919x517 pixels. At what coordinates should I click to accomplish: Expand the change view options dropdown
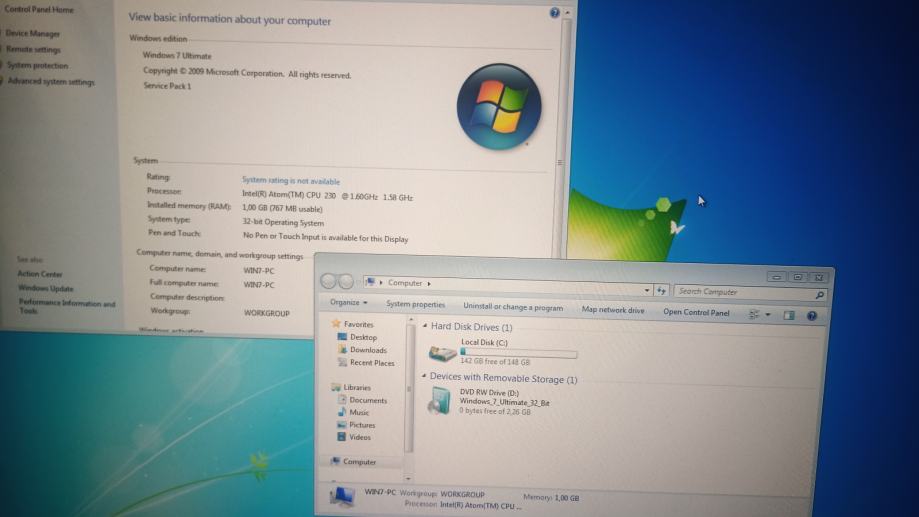[x=767, y=314]
